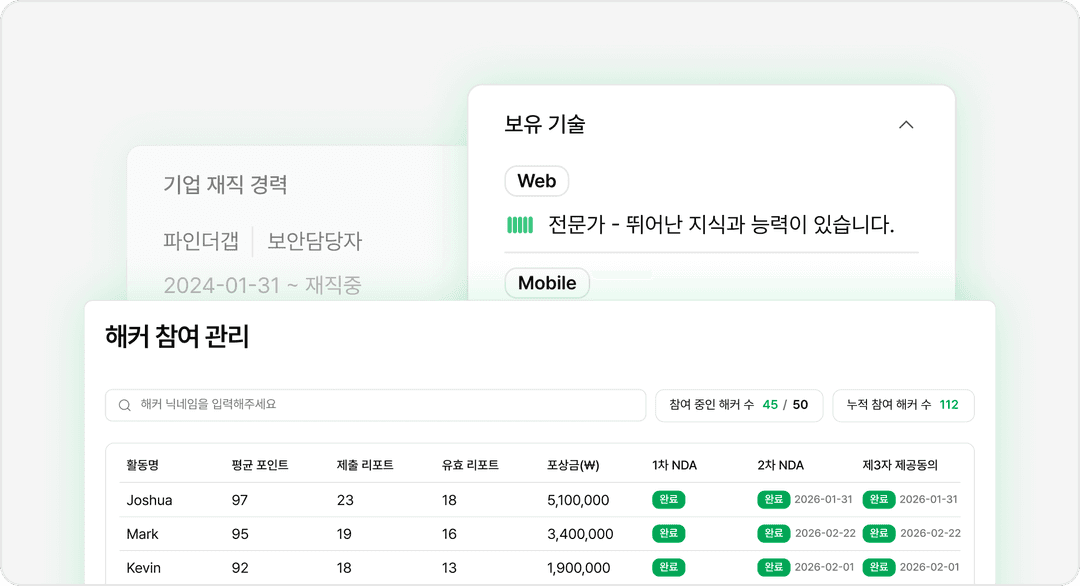Click the 완료 badge in Mark's 2차 NDA column
Screen dimensions: 1080x586
(x=775, y=533)
